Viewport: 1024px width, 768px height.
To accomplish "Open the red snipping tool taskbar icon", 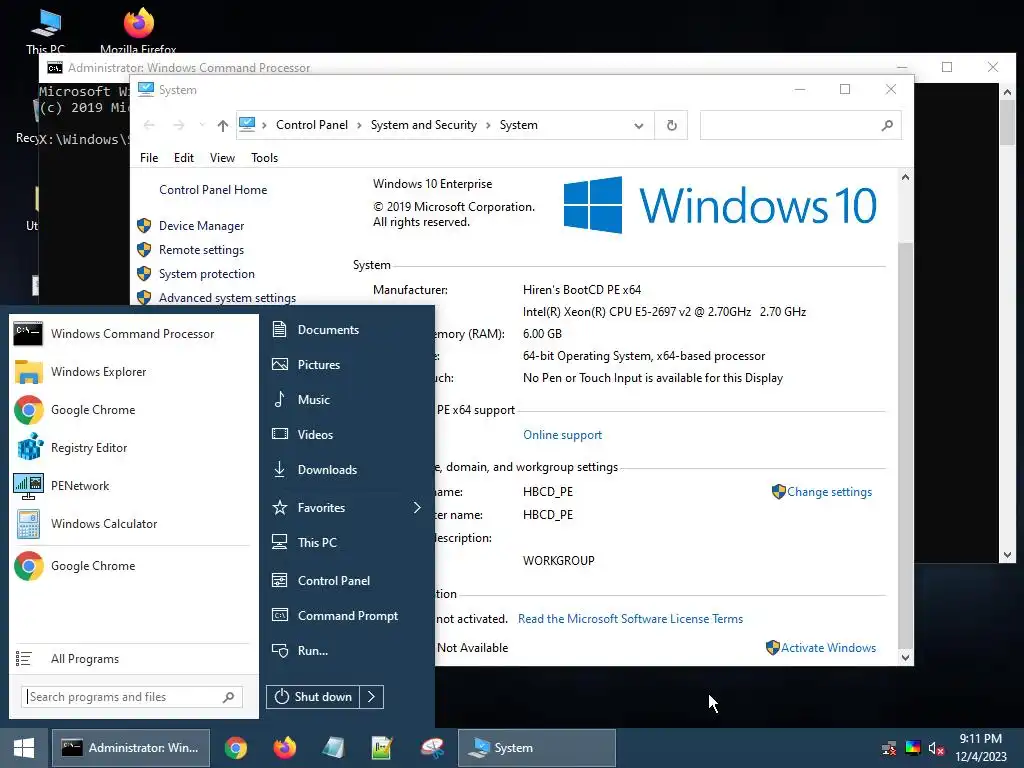I will [432, 748].
